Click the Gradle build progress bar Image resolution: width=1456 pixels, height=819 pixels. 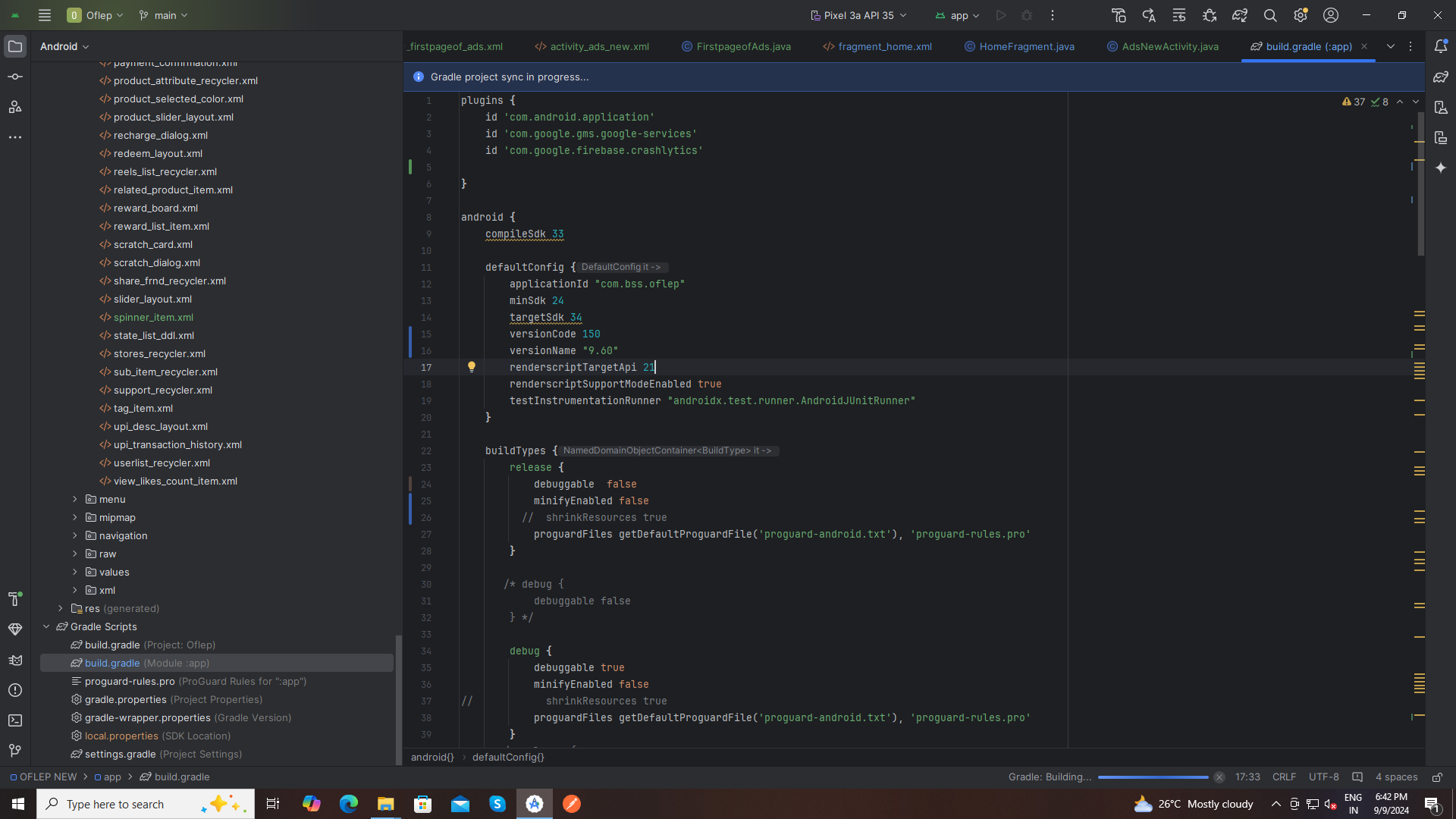click(x=1153, y=777)
